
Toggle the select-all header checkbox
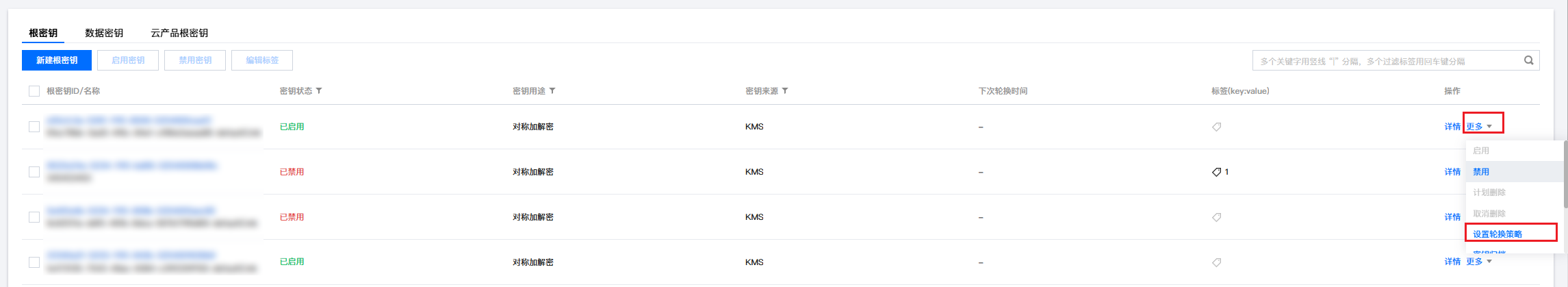[34, 91]
